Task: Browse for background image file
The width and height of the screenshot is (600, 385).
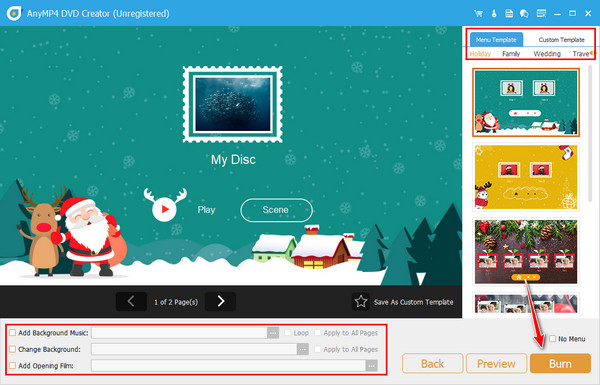Action: pos(303,349)
